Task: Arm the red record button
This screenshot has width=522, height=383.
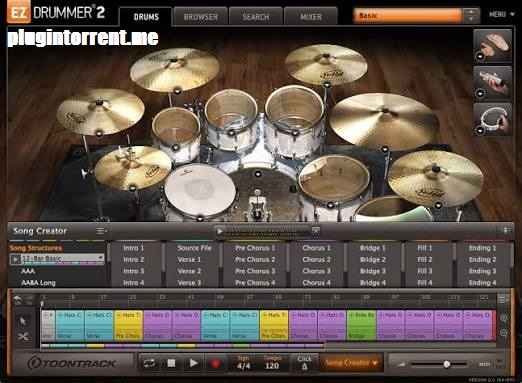Action: (x=216, y=363)
